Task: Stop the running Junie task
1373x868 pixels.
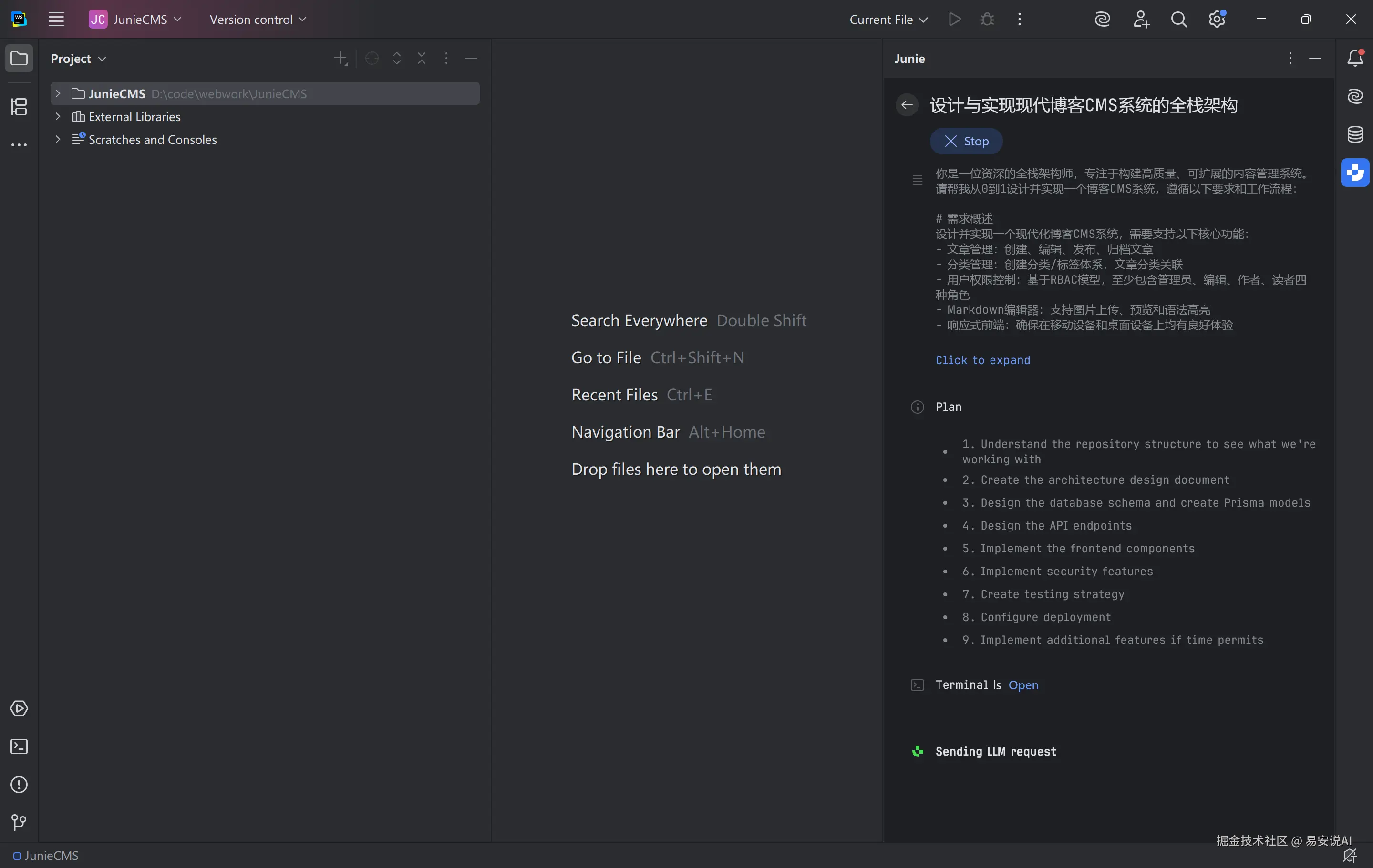Action: [966, 142]
